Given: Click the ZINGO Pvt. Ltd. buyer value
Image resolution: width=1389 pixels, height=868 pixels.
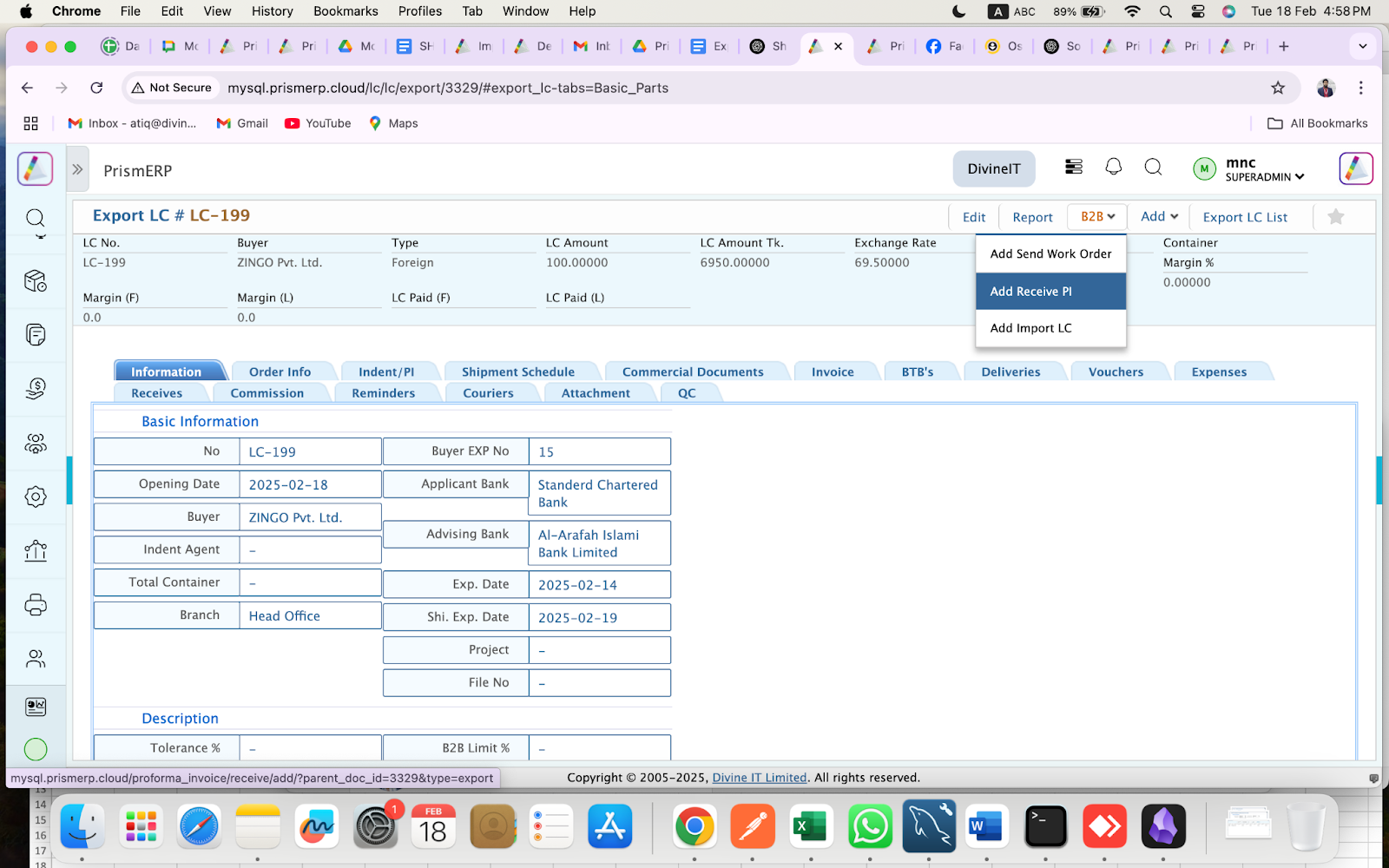Looking at the screenshot, I should (x=295, y=517).
